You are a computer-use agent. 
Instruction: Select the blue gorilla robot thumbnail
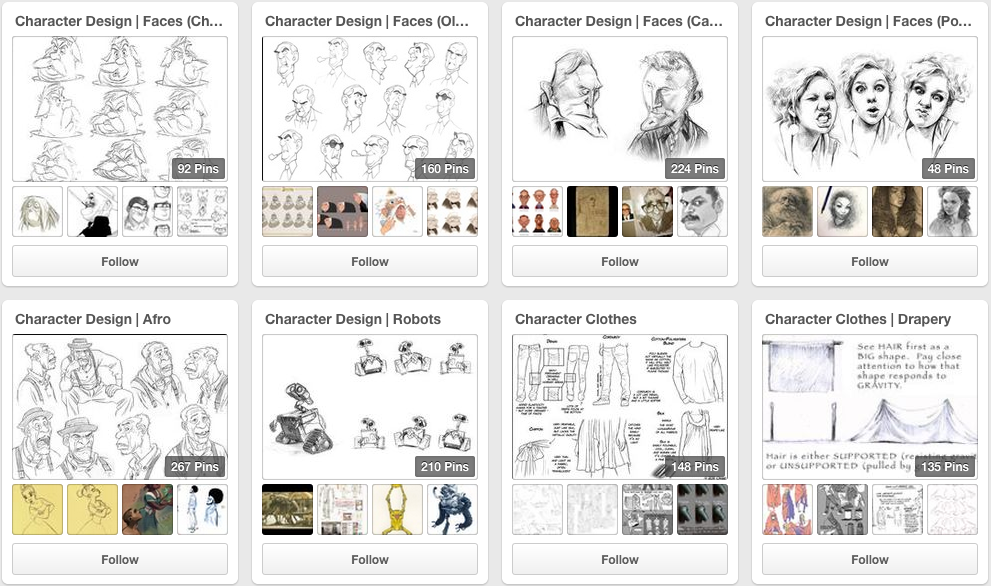[453, 510]
